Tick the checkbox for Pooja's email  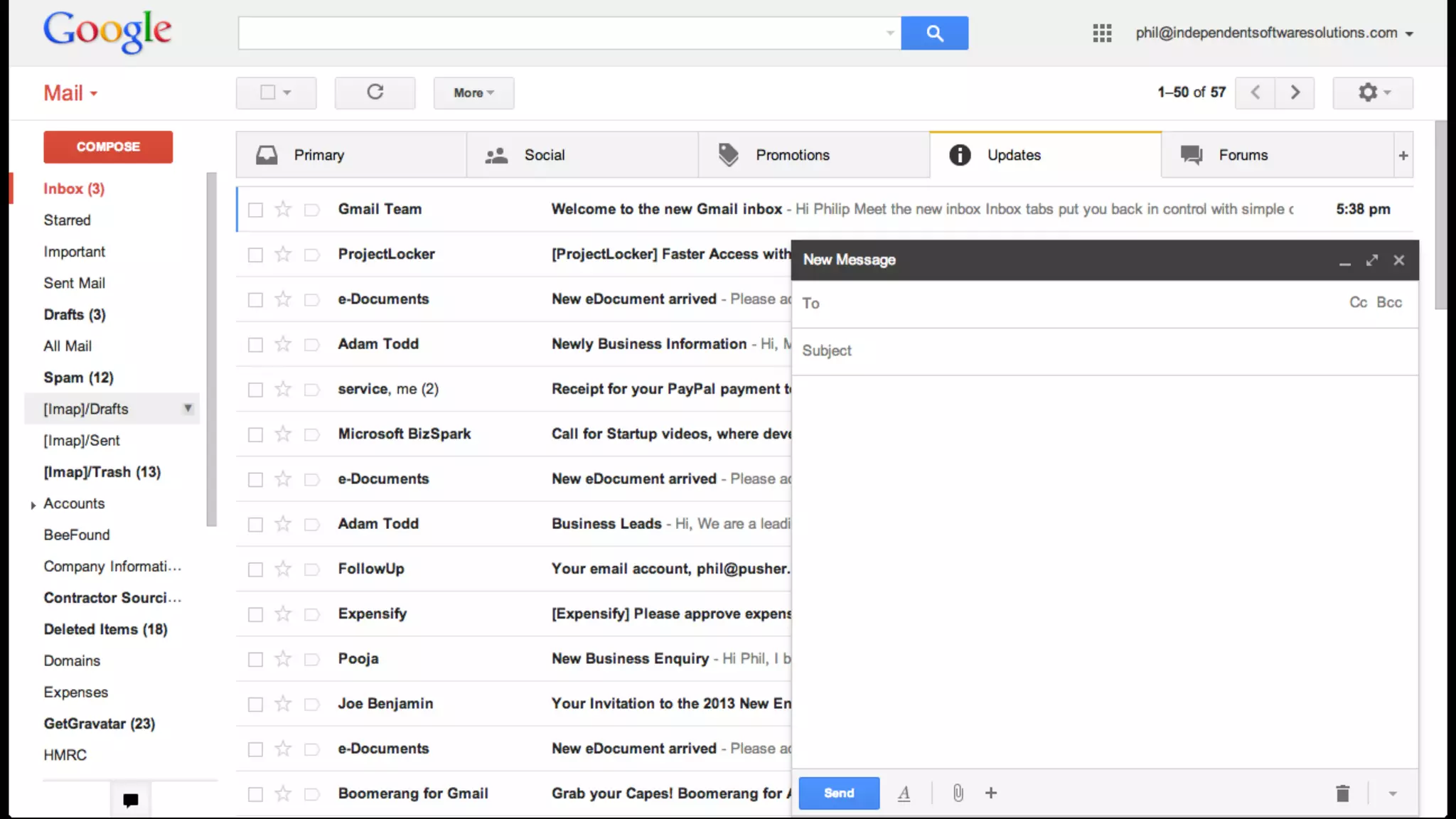pos(255,659)
